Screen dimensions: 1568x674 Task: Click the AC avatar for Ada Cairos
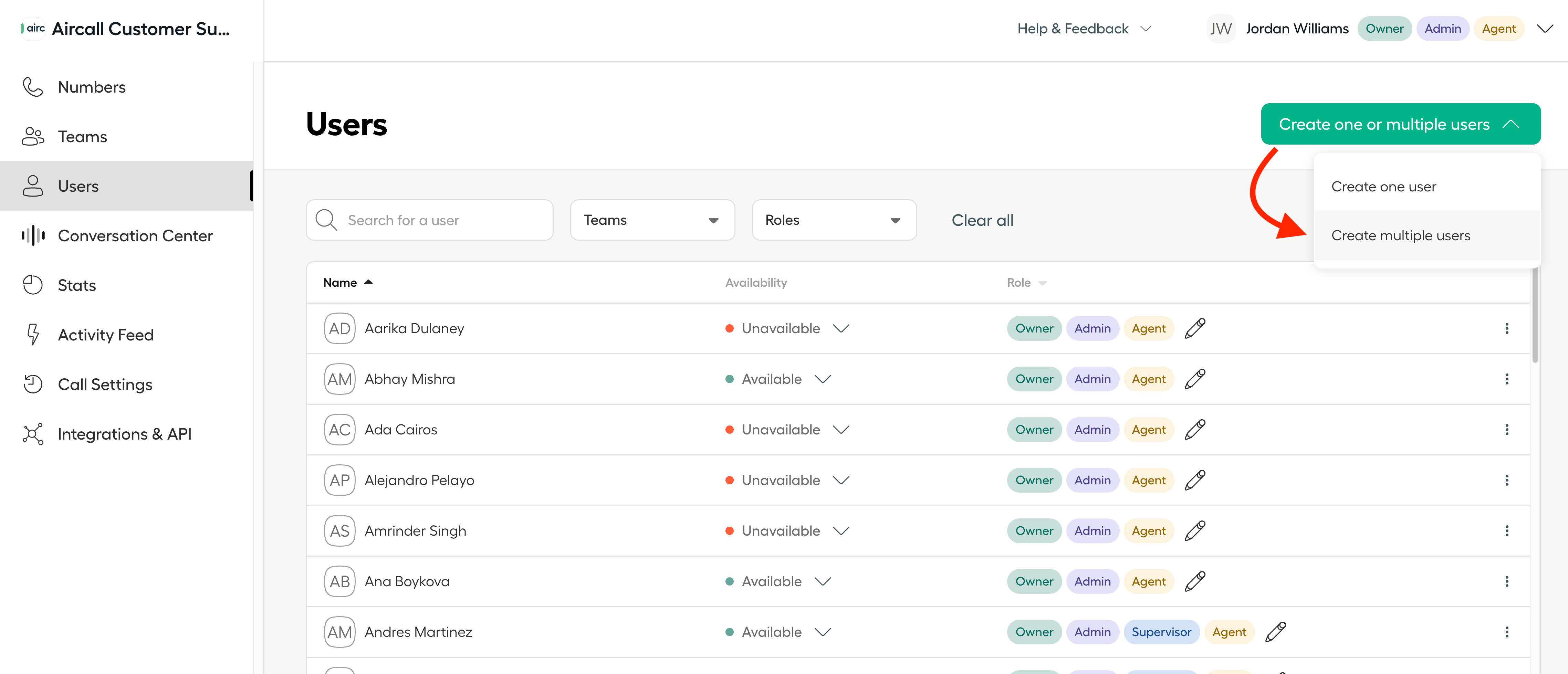click(339, 430)
